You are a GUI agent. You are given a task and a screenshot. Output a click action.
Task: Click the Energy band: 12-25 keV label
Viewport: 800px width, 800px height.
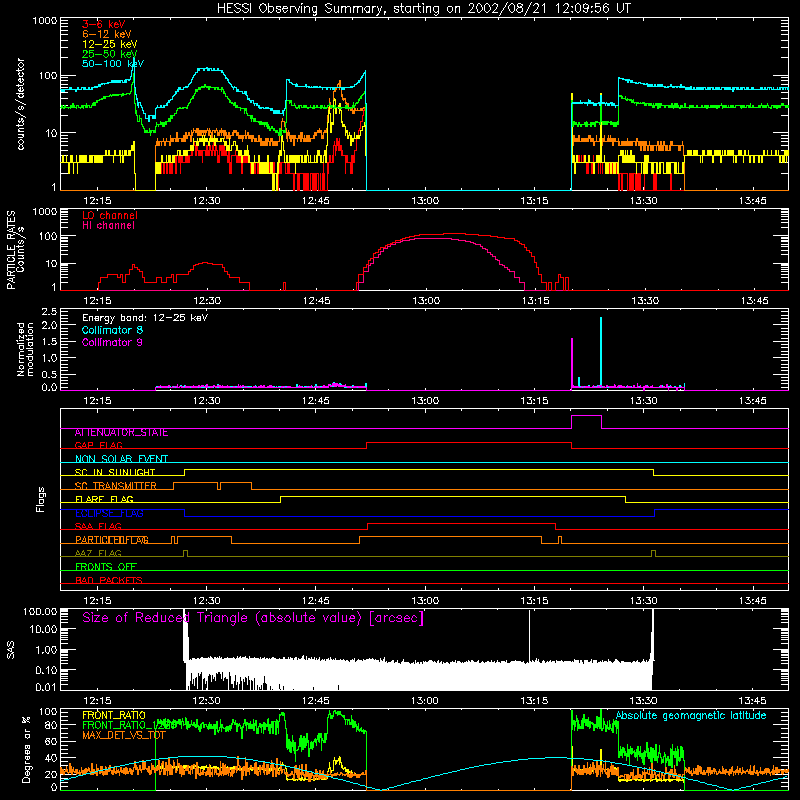coord(145,318)
